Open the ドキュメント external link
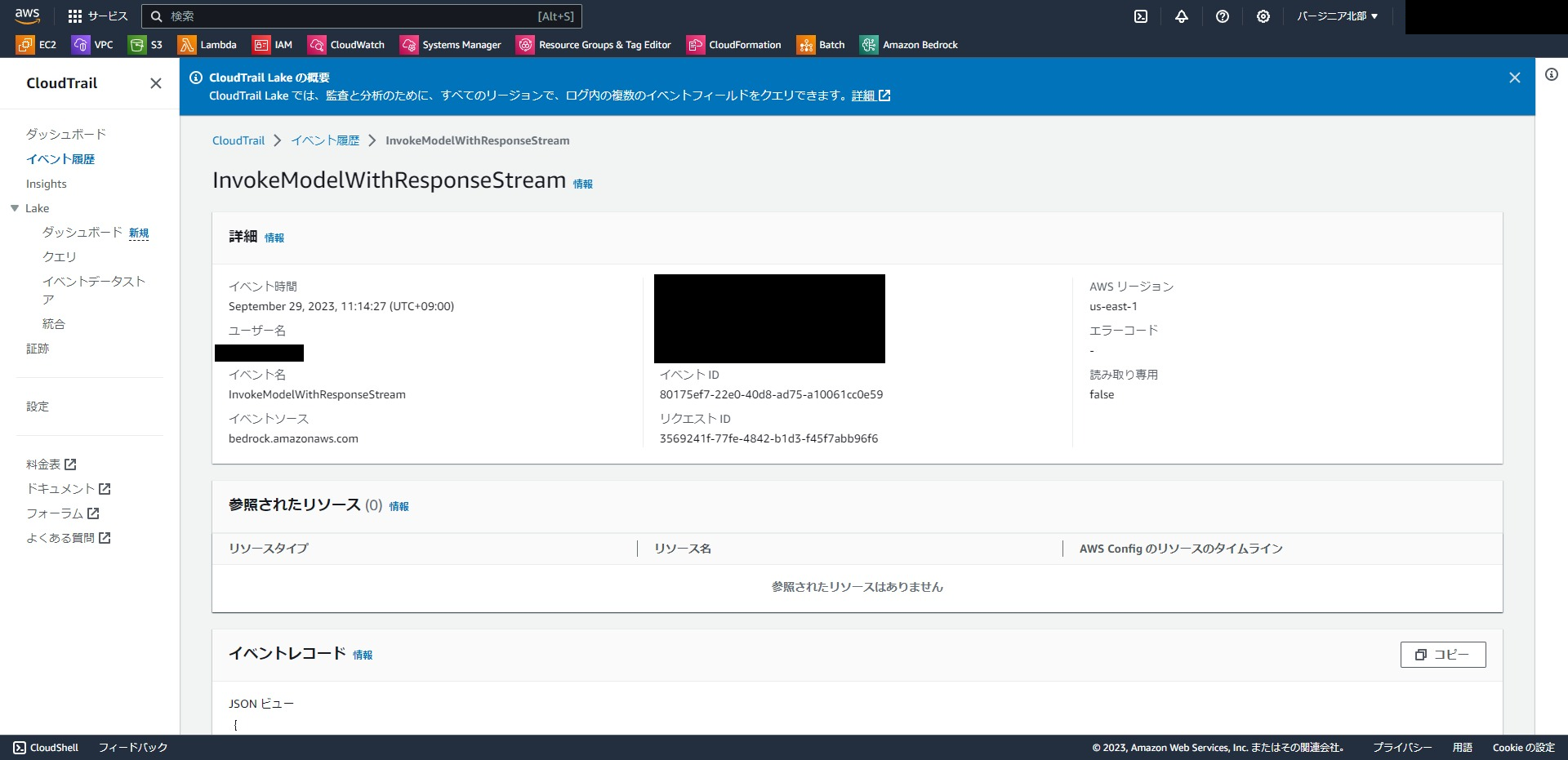This screenshot has height=760, width=1568. [69, 489]
